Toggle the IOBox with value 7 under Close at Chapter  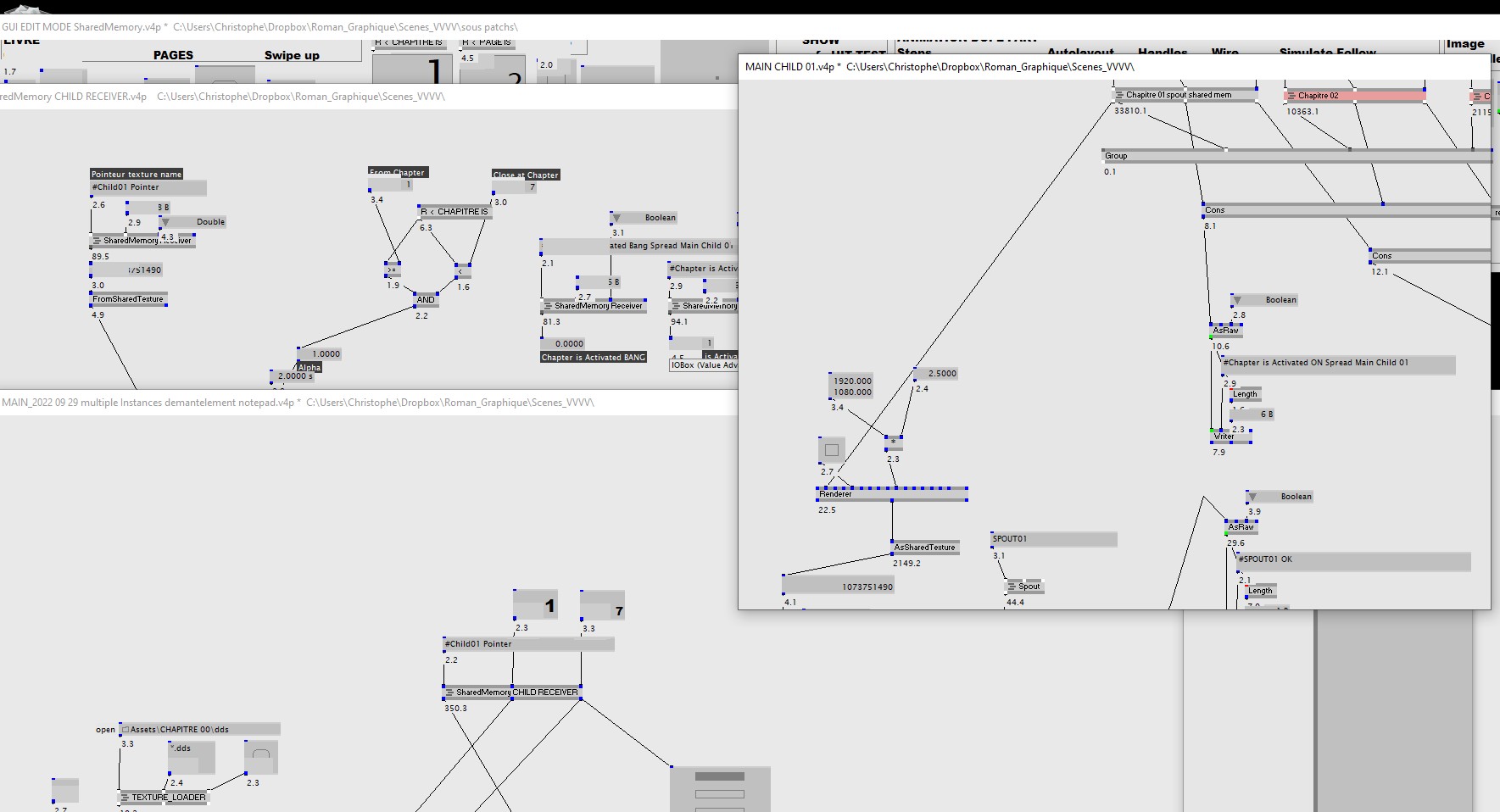point(515,187)
